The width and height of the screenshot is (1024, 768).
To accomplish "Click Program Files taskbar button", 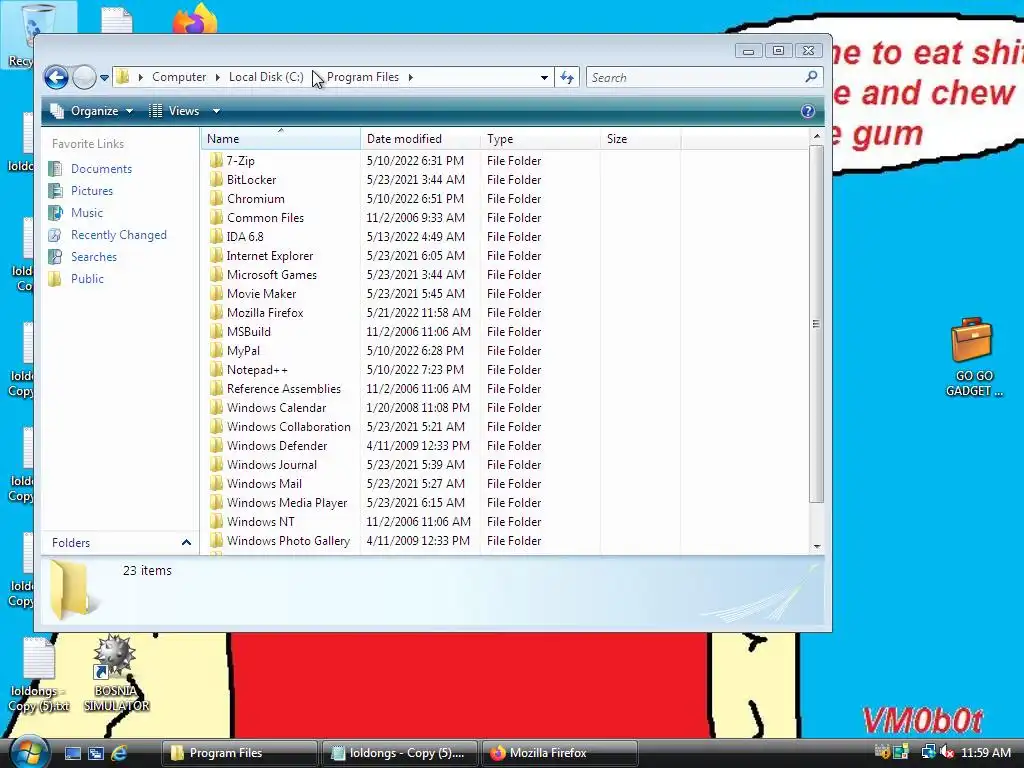I will [x=239, y=753].
